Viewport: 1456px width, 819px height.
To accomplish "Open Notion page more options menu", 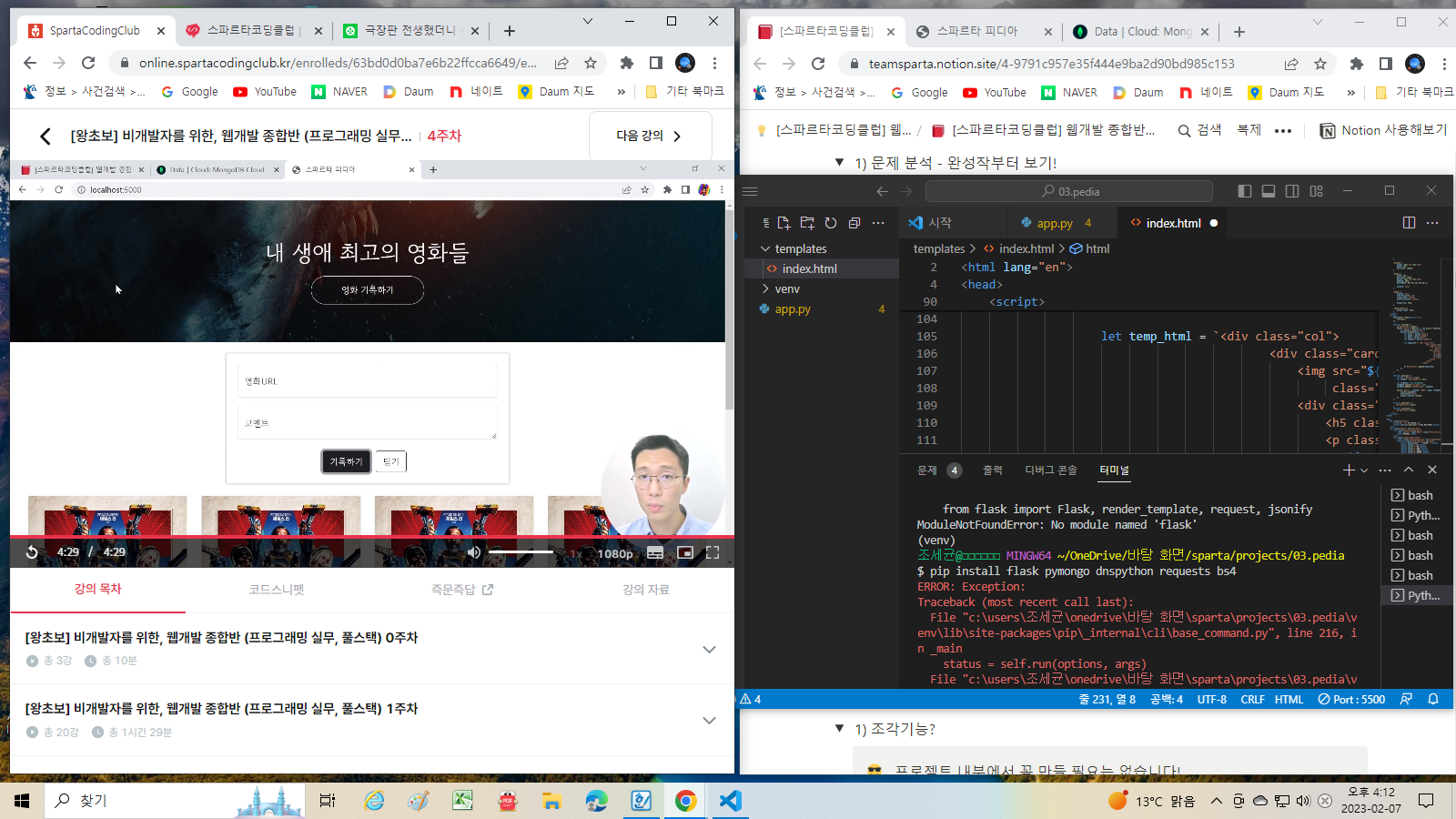I will coord(1283,130).
